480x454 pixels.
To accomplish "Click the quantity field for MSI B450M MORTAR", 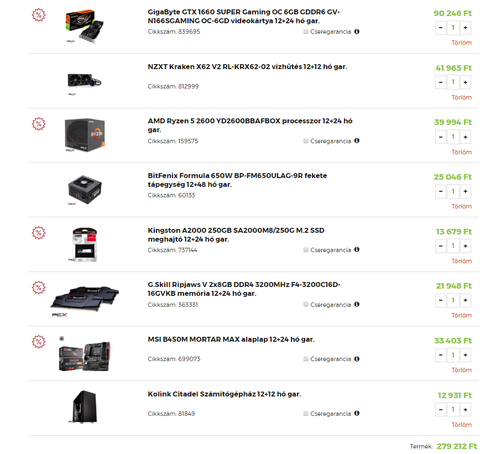I will click(x=453, y=355).
